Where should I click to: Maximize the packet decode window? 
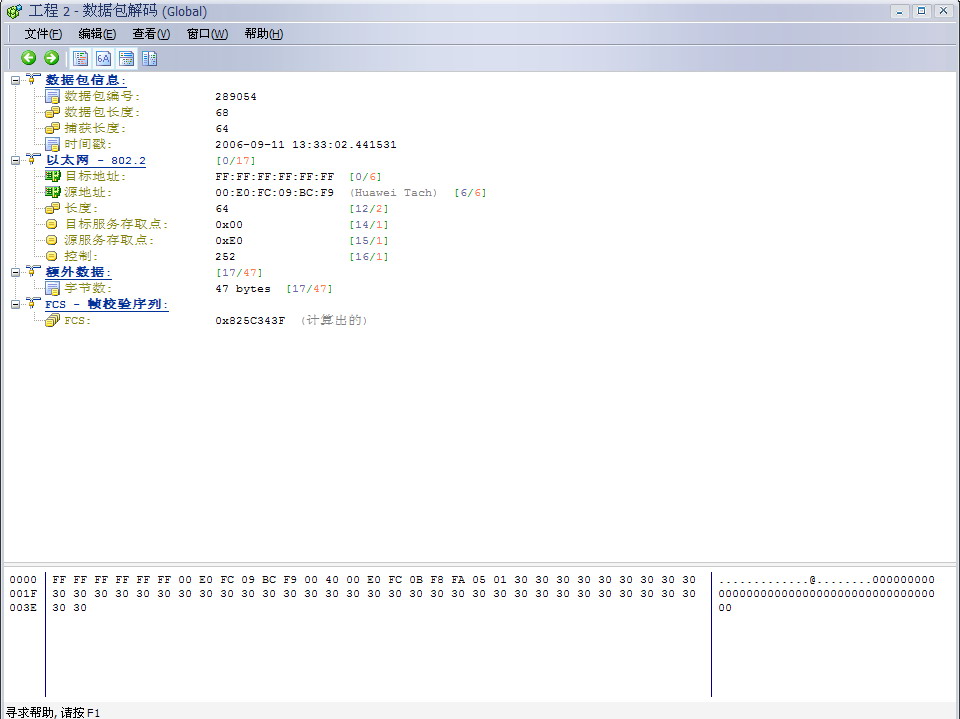click(921, 11)
